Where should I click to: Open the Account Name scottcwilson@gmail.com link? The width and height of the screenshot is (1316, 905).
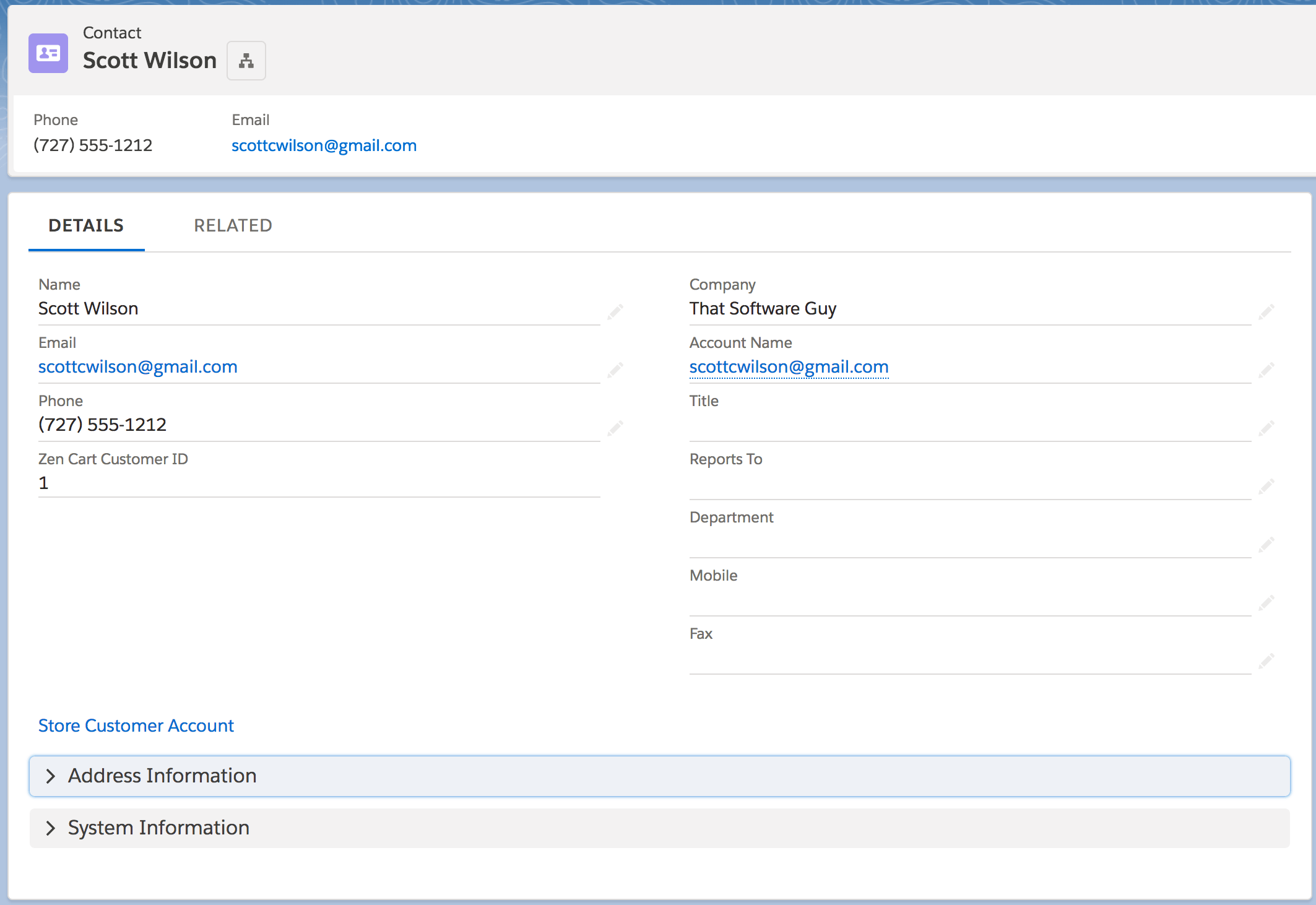click(789, 366)
